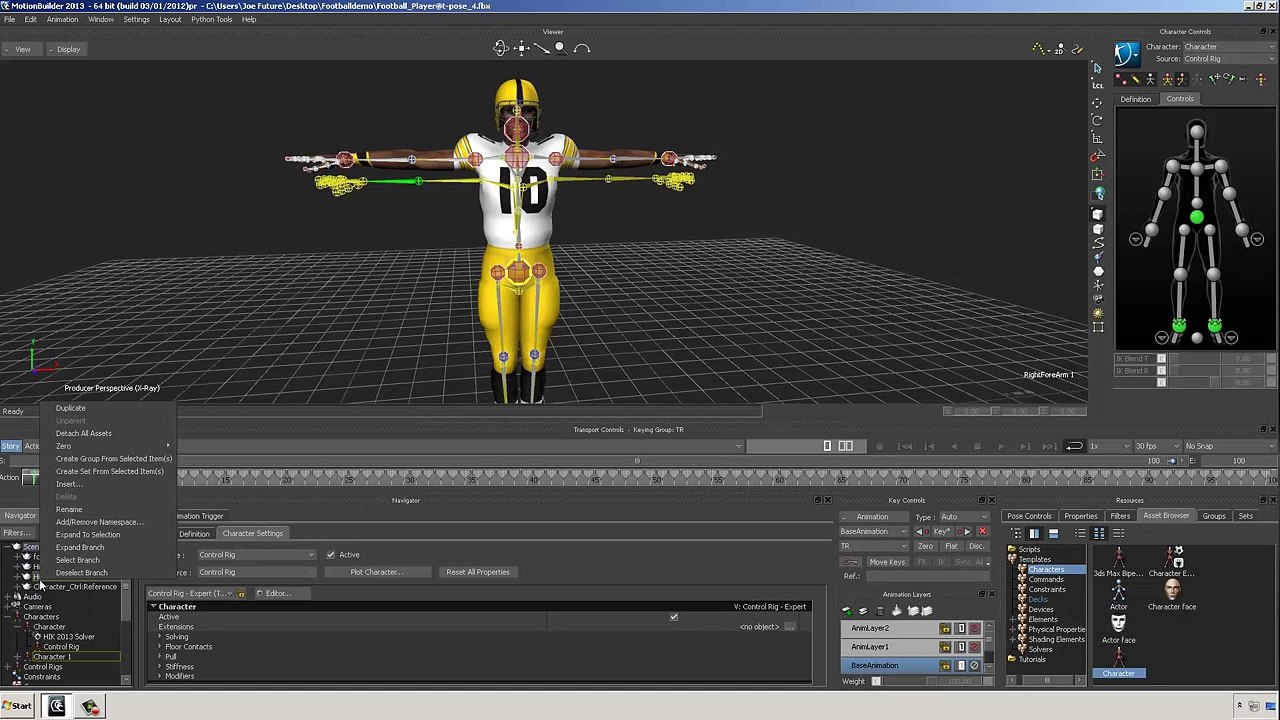Select the green left ankle effector
This screenshot has width=1280, height=720.
coord(1214,325)
